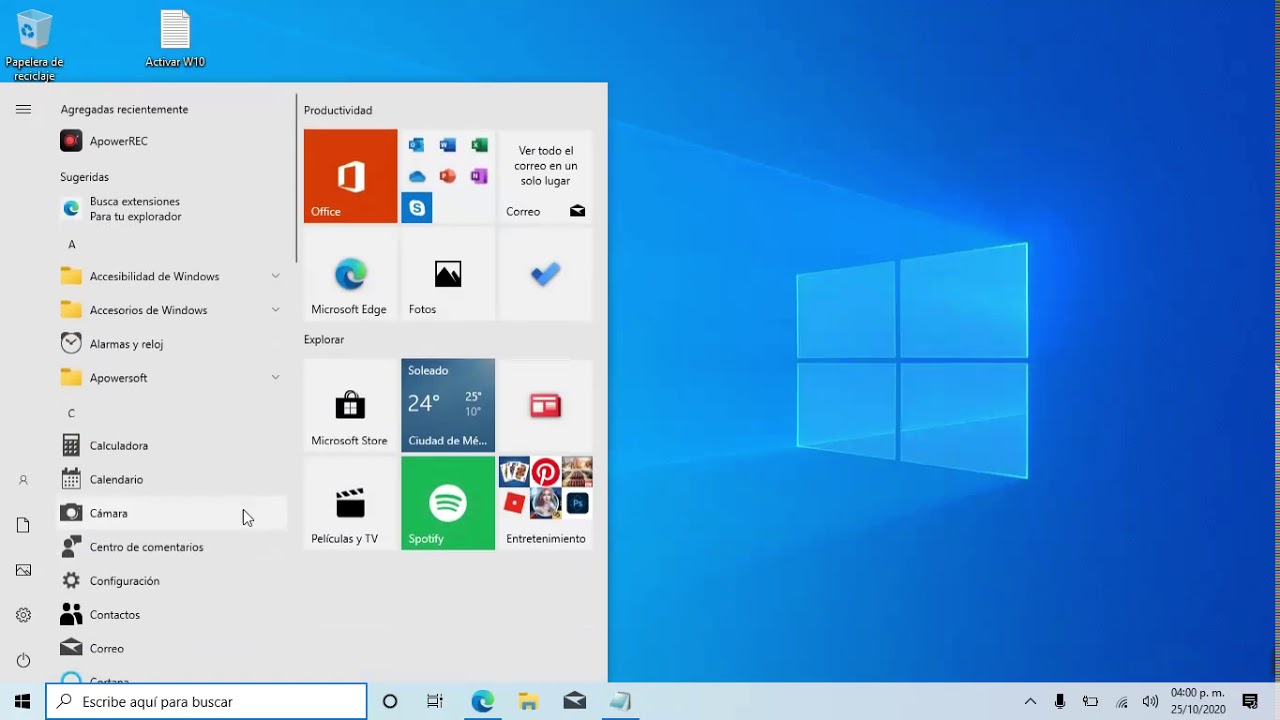Viewport: 1280px width, 720px height.
Task: Open the notification center
Action: pyautogui.click(x=1250, y=701)
